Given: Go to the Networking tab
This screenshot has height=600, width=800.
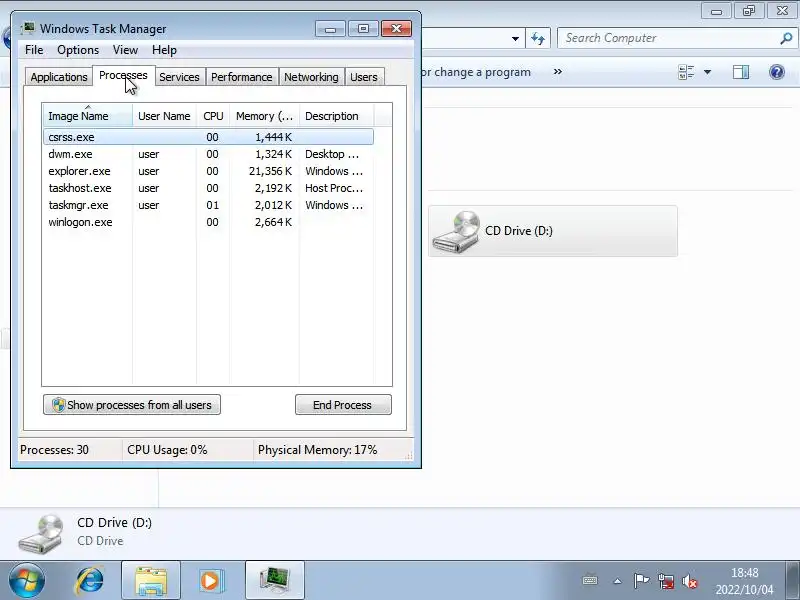Looking at the screenshot, I should point(311,77).
